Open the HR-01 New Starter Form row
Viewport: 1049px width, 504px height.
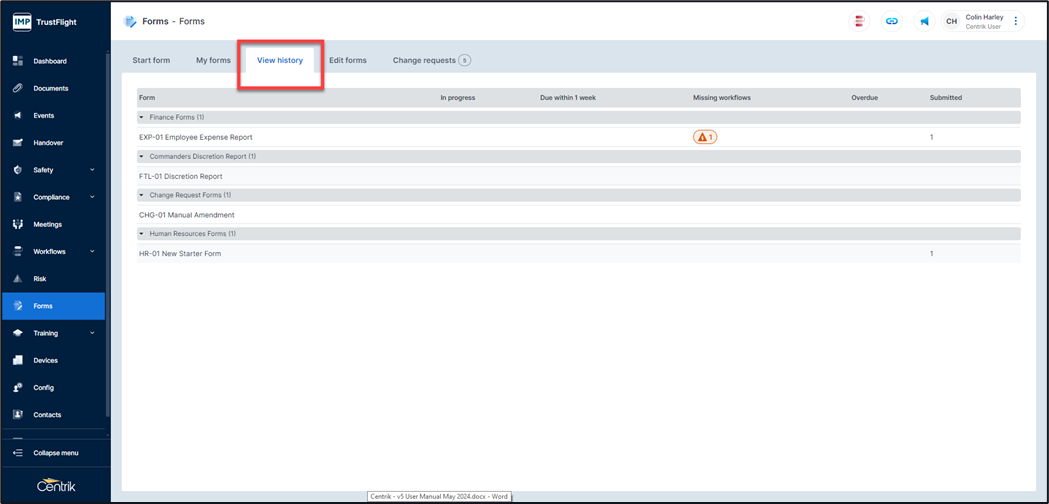(180, 254)
